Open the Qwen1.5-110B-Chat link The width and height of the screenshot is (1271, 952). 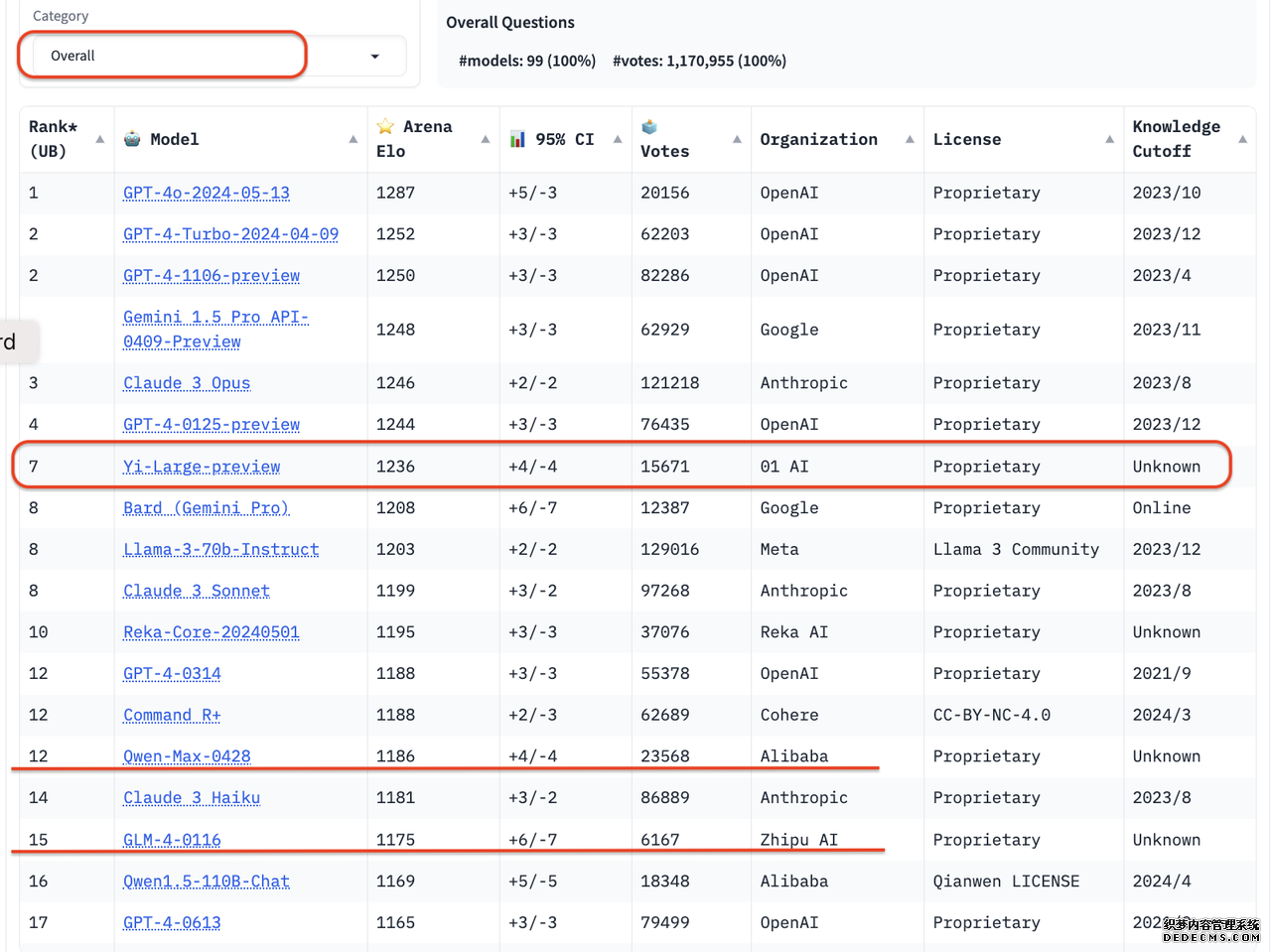[207, 882]
